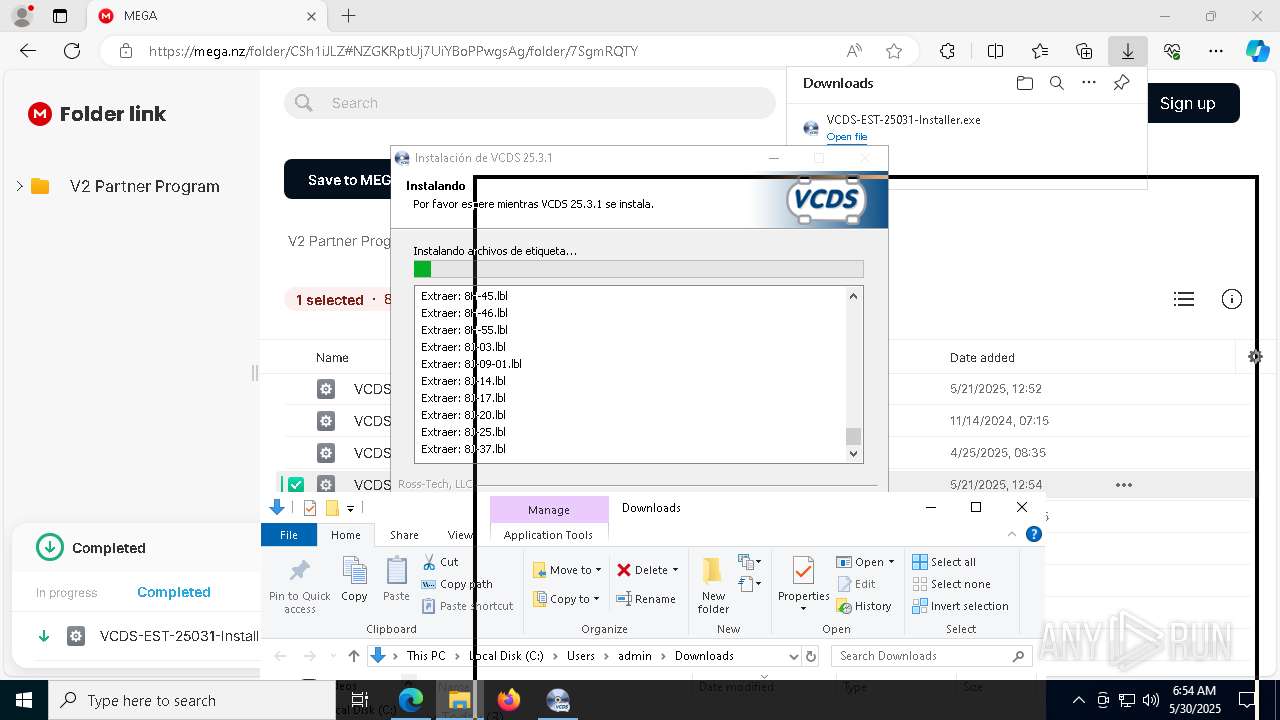Screen dimensions: 1280x720
Task: Refresh the MEGA page
Action: tap(72, 51)
